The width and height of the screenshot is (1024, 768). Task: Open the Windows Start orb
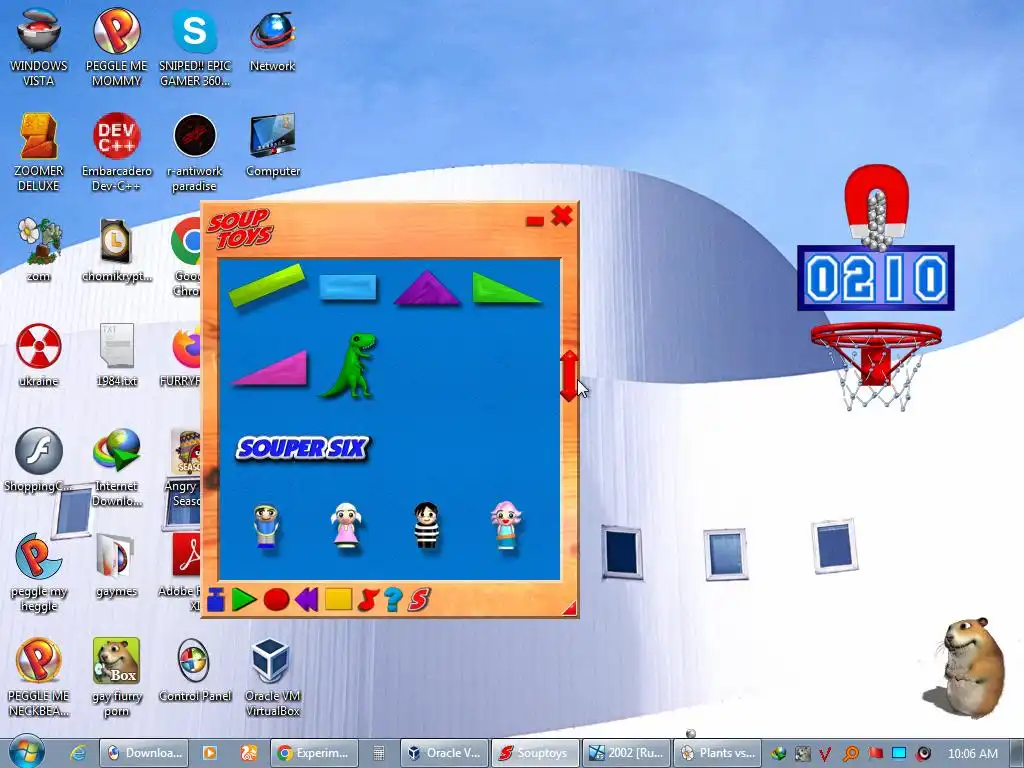[27, 752]
